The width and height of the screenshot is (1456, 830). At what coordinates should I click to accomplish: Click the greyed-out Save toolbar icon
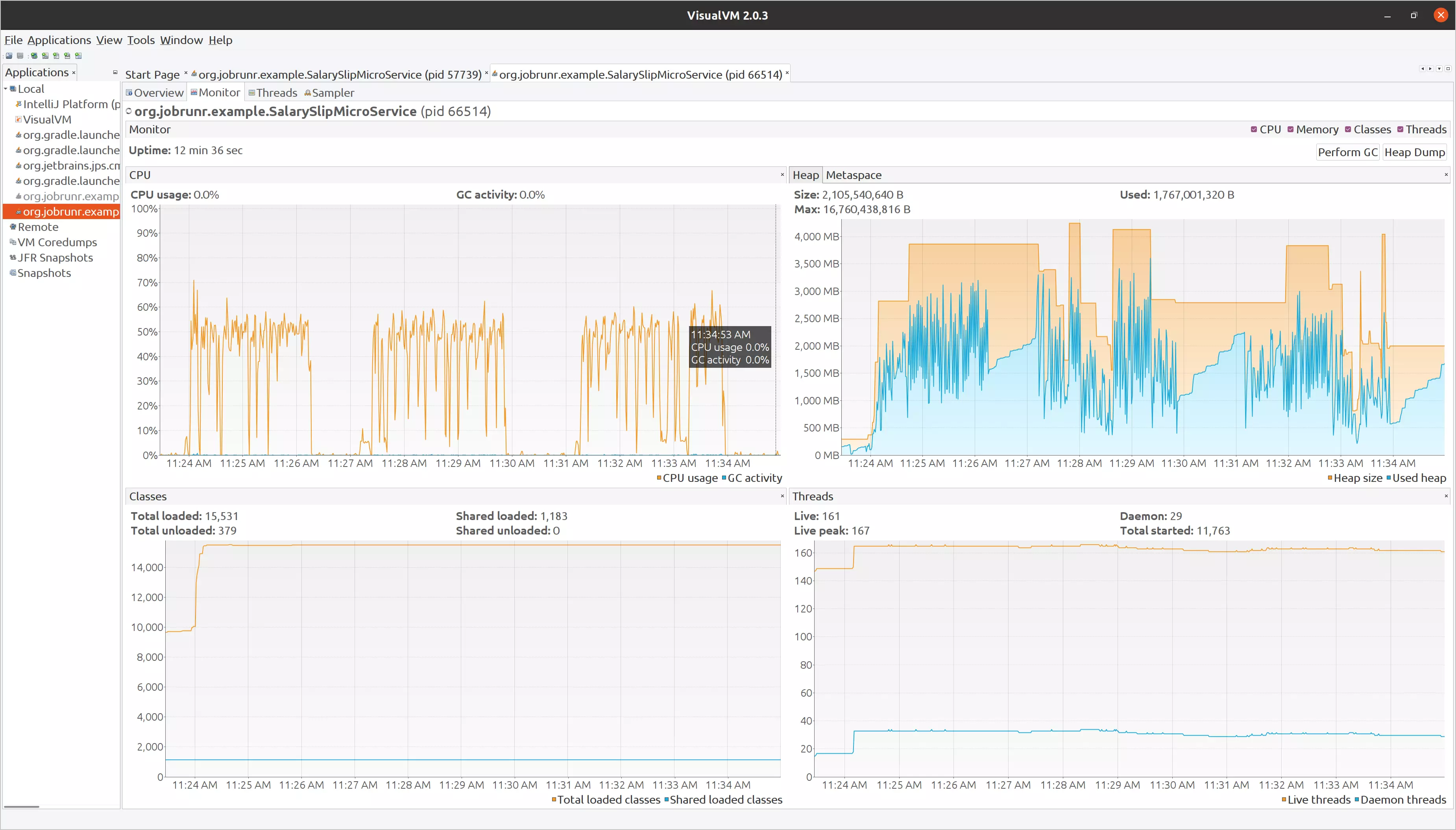20,56
